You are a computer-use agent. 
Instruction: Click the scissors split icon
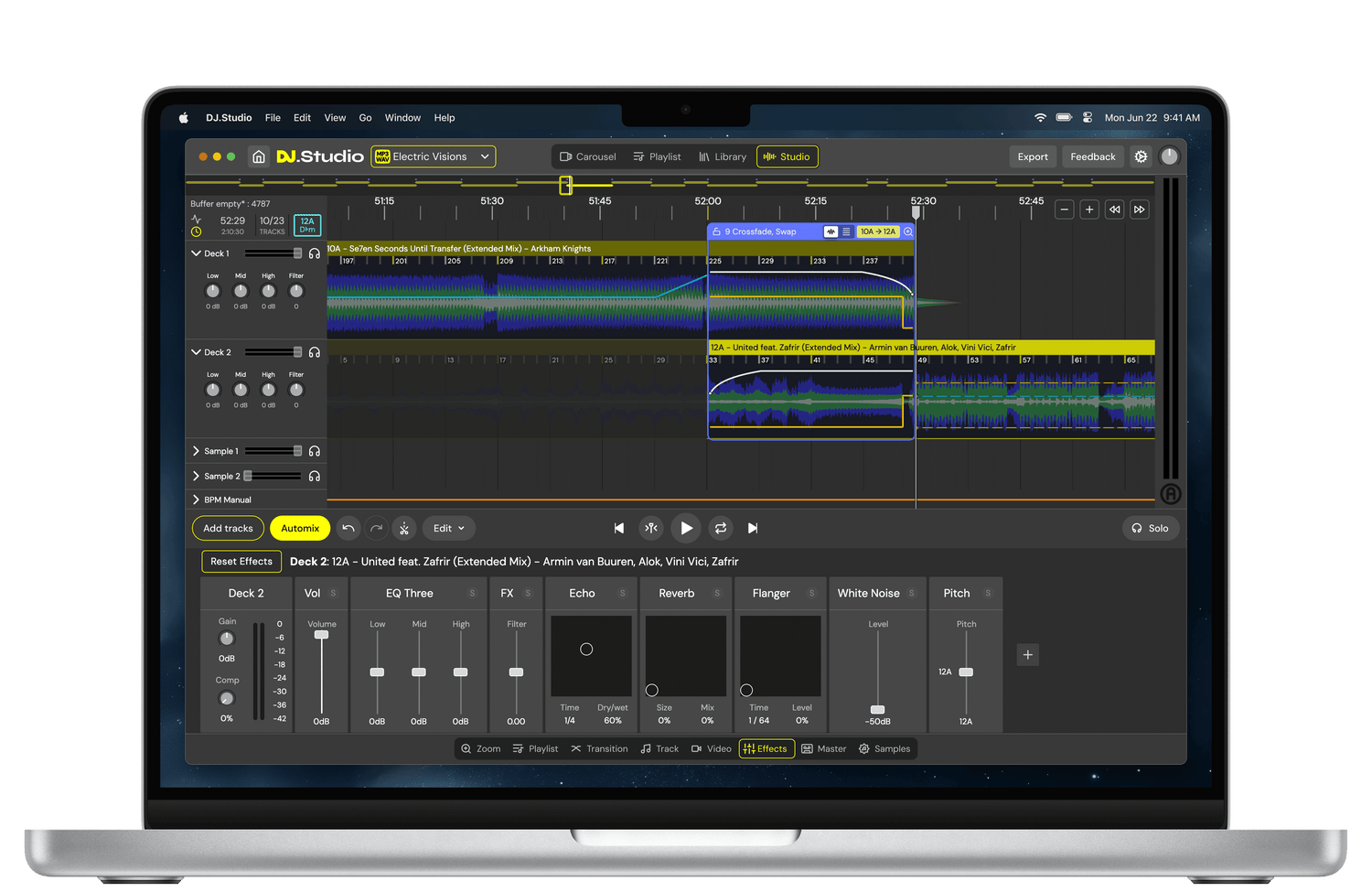(x=404, y=528)
